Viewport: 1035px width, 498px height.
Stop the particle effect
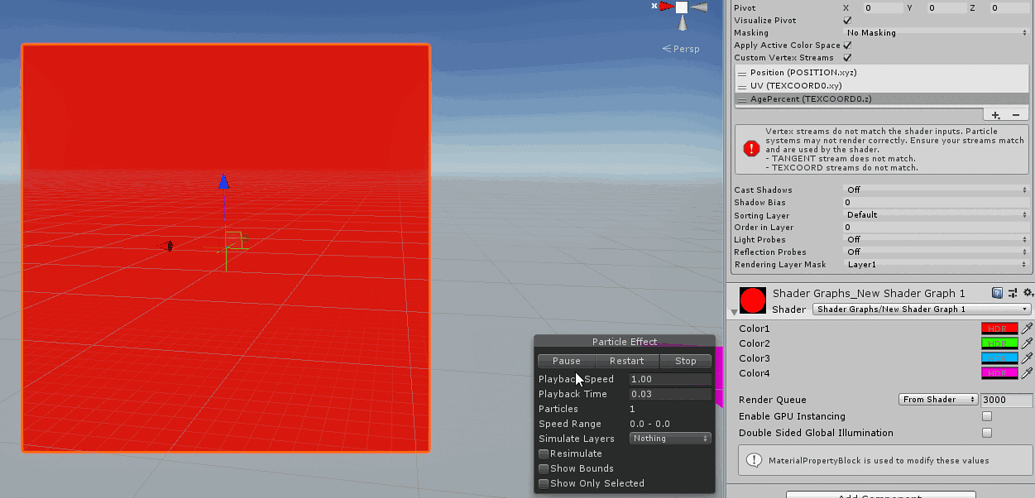(686, 361)
